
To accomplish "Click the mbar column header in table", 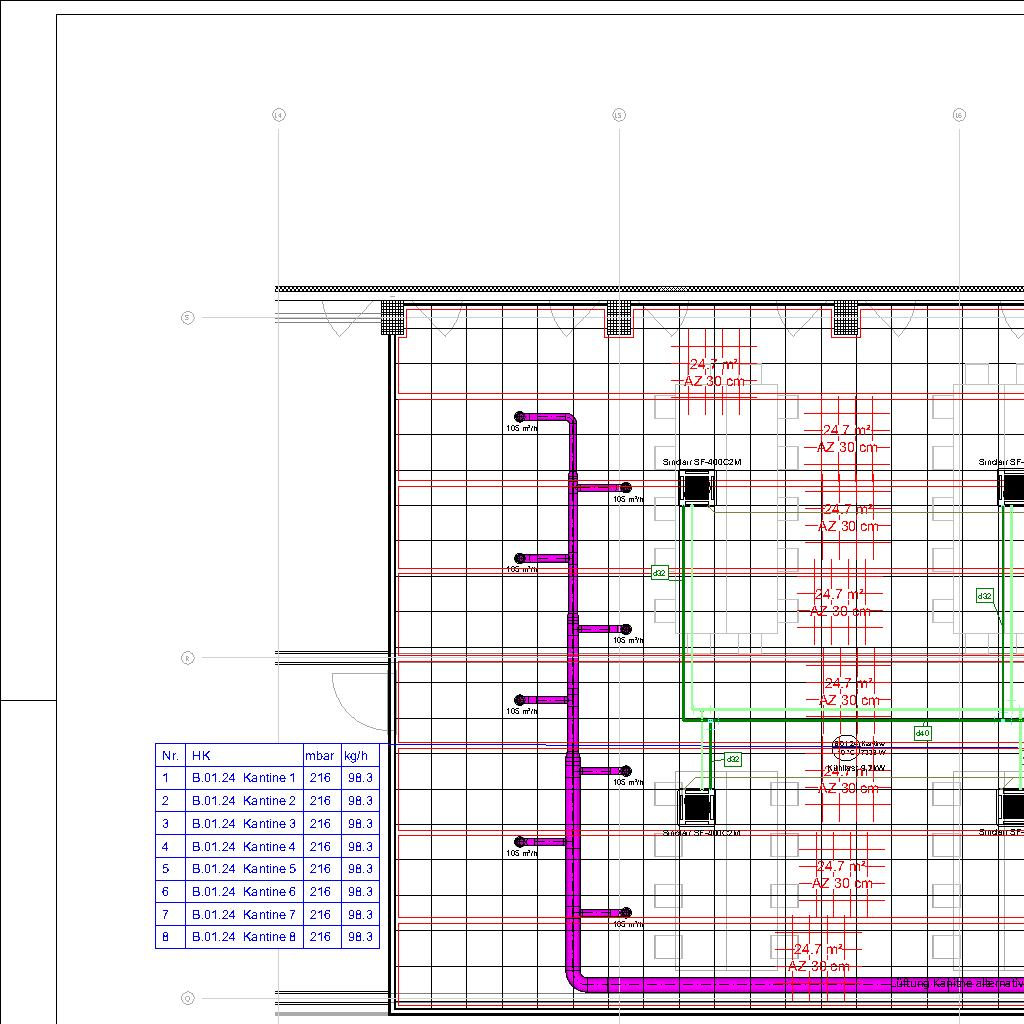I will [x=320, y=755].
